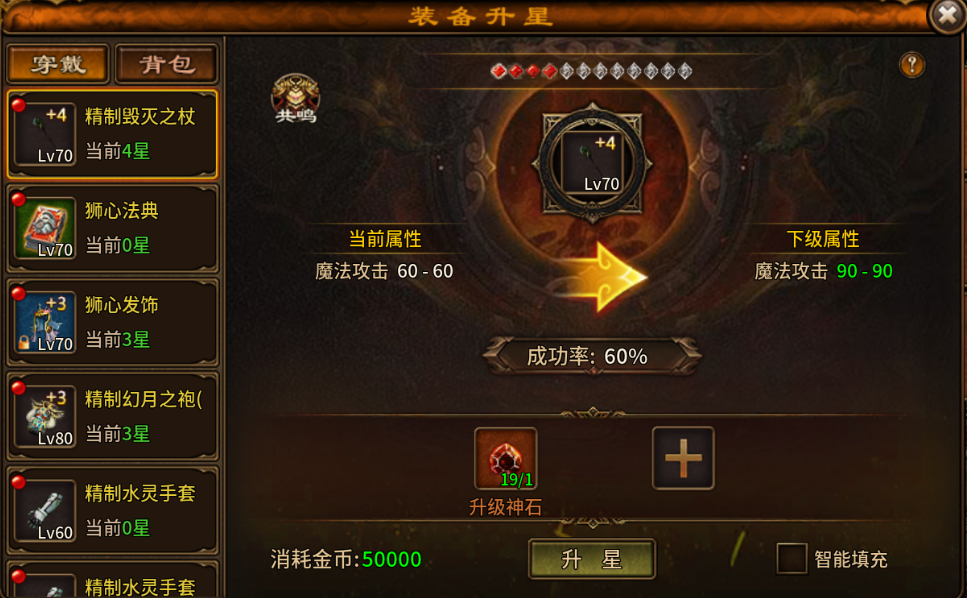The width and height of the screenshot is (967, 598).
Task: Select the 狮心发饰 当前3星 entry
Action: pos(112,322)
